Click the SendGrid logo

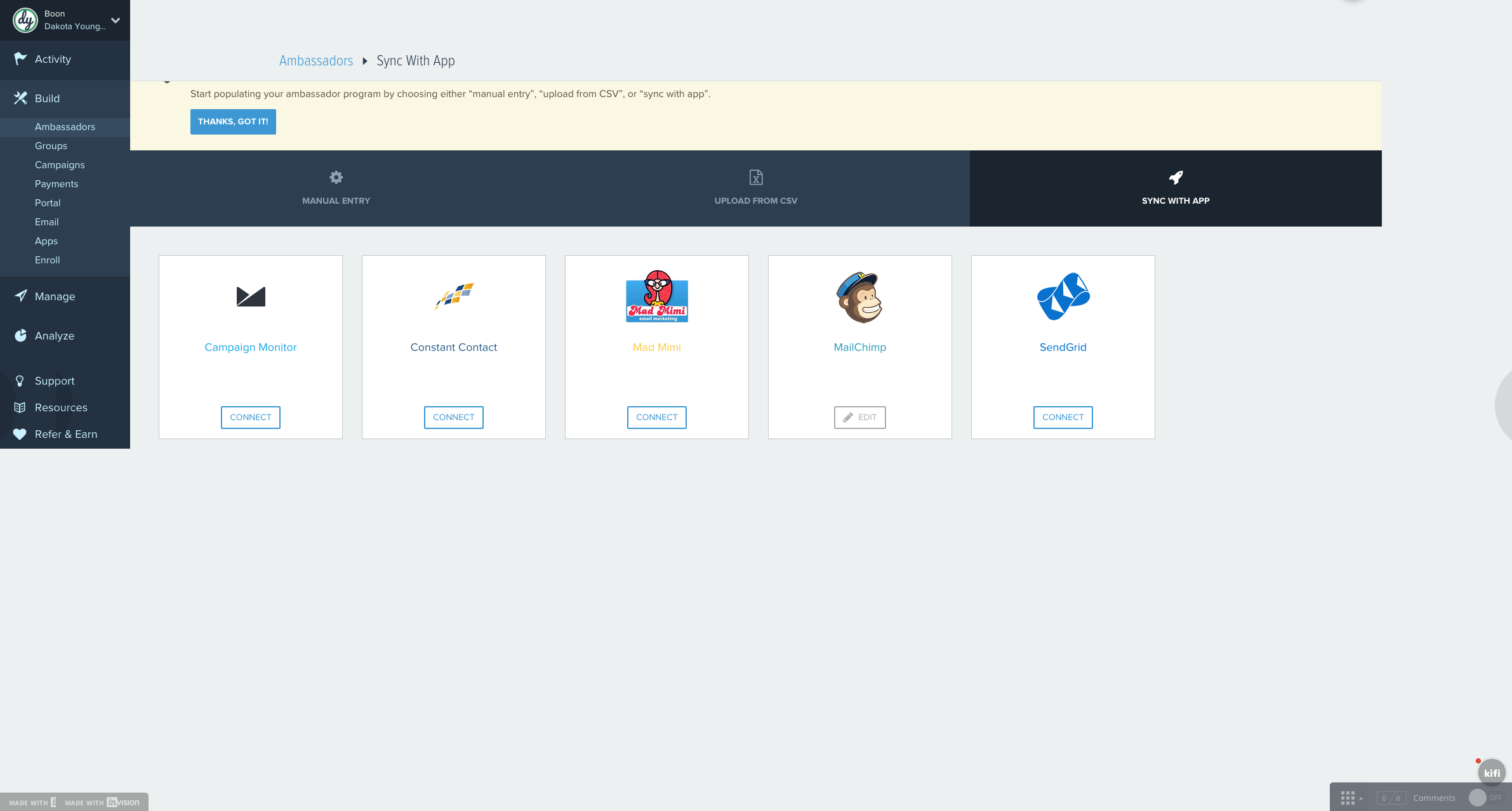point(1063,296)
